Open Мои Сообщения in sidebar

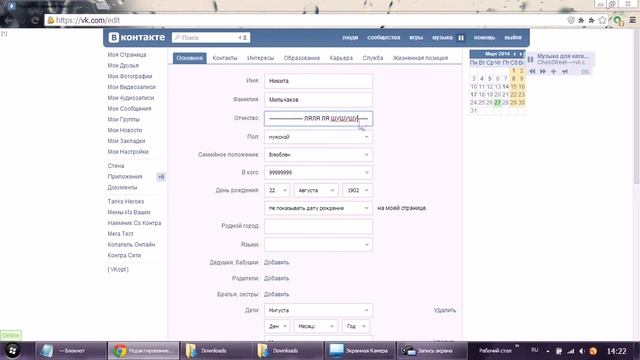click(129, 109)
